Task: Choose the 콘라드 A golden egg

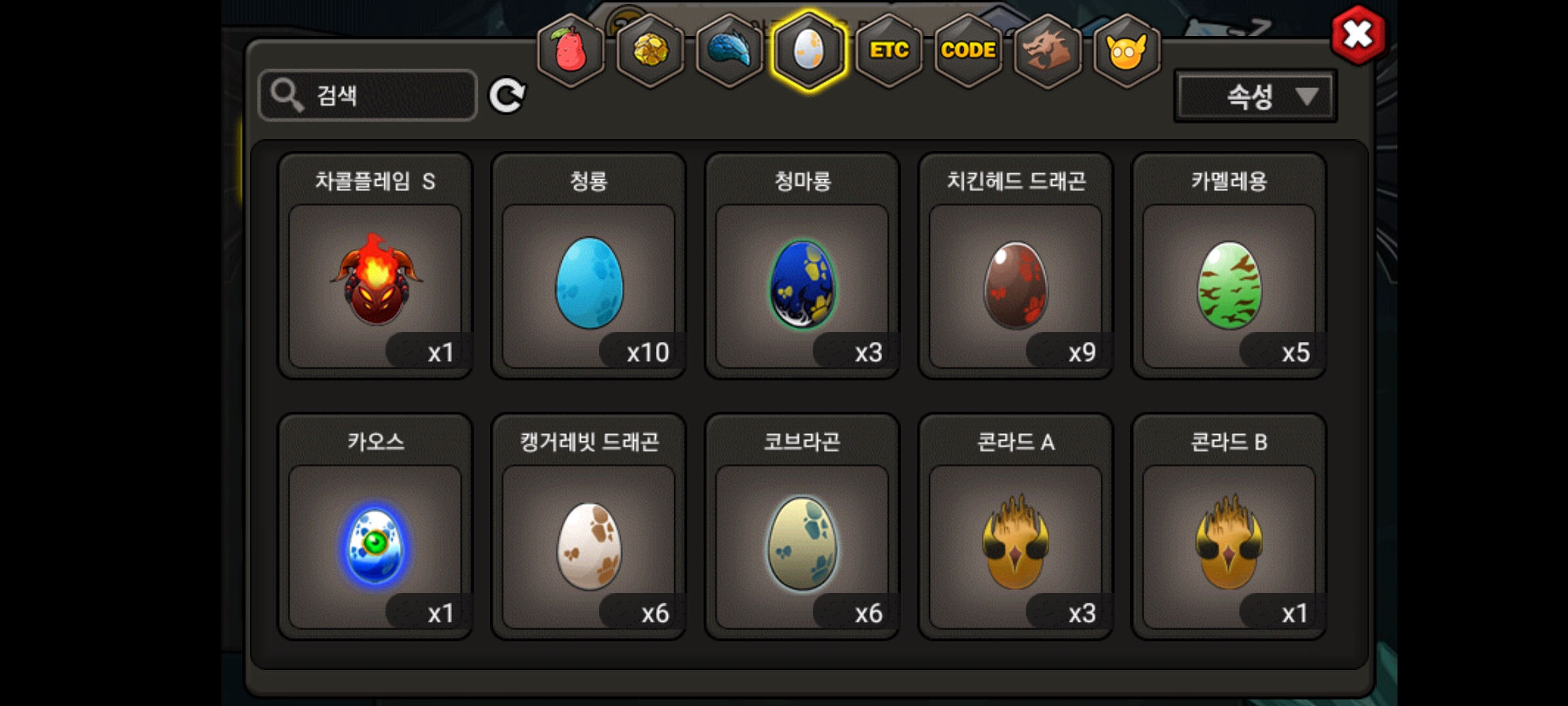Action: click(1016, 527)
